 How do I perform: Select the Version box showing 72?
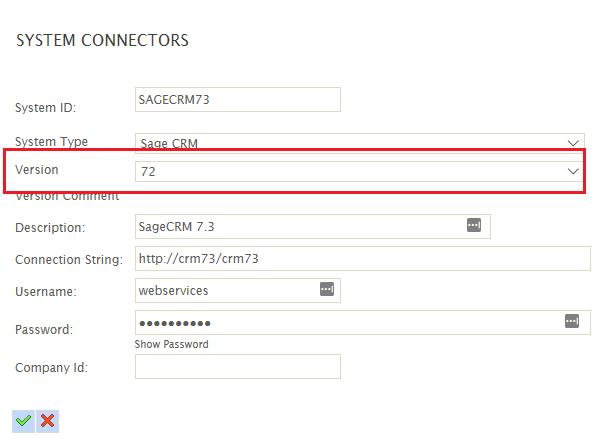359,171
